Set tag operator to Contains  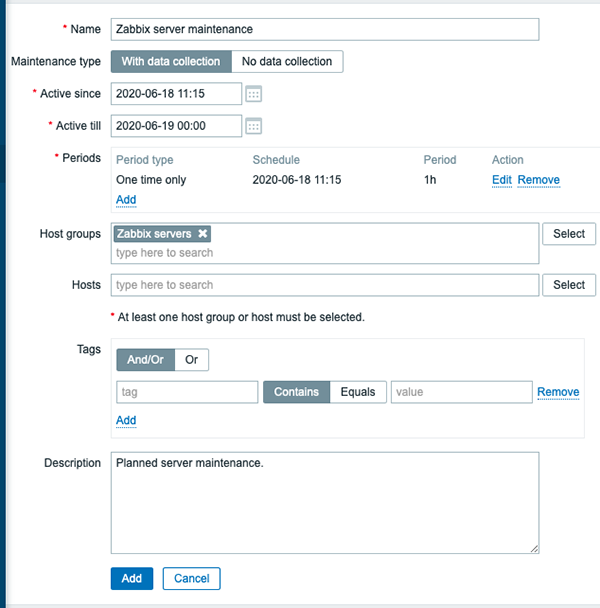click(x=296, y=392)
